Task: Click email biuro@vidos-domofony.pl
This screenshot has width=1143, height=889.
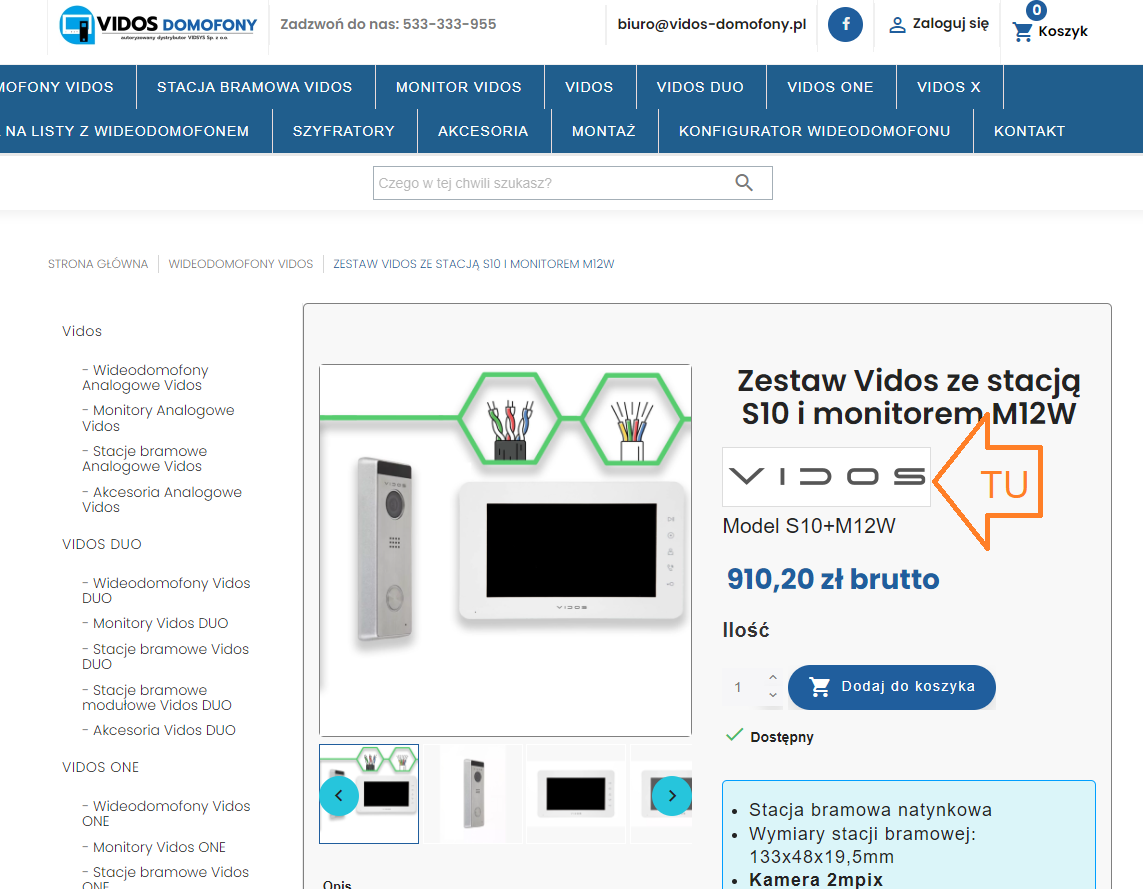Action: (711, 24)
